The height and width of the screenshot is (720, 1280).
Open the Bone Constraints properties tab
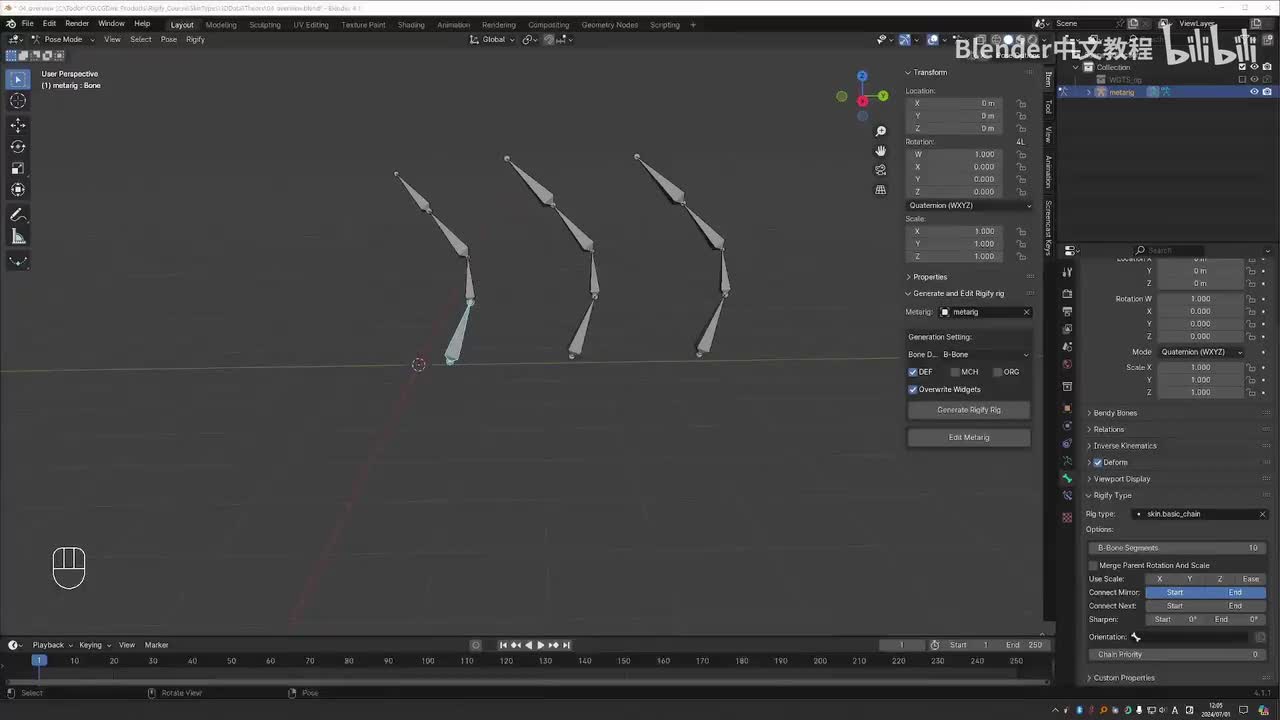click(1067, 497)
